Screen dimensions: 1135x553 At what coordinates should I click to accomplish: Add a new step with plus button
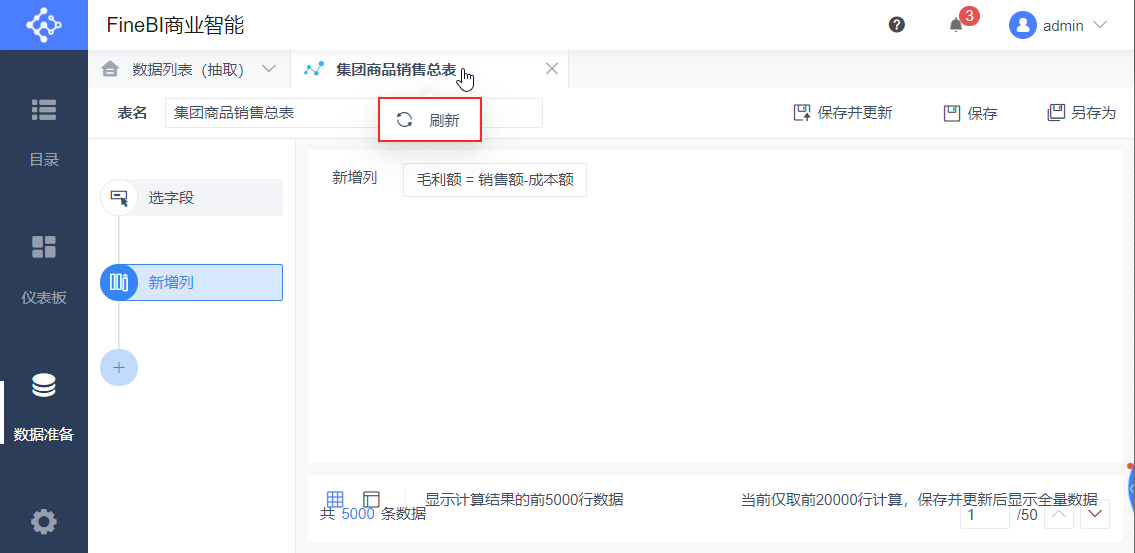click(119, 367)
